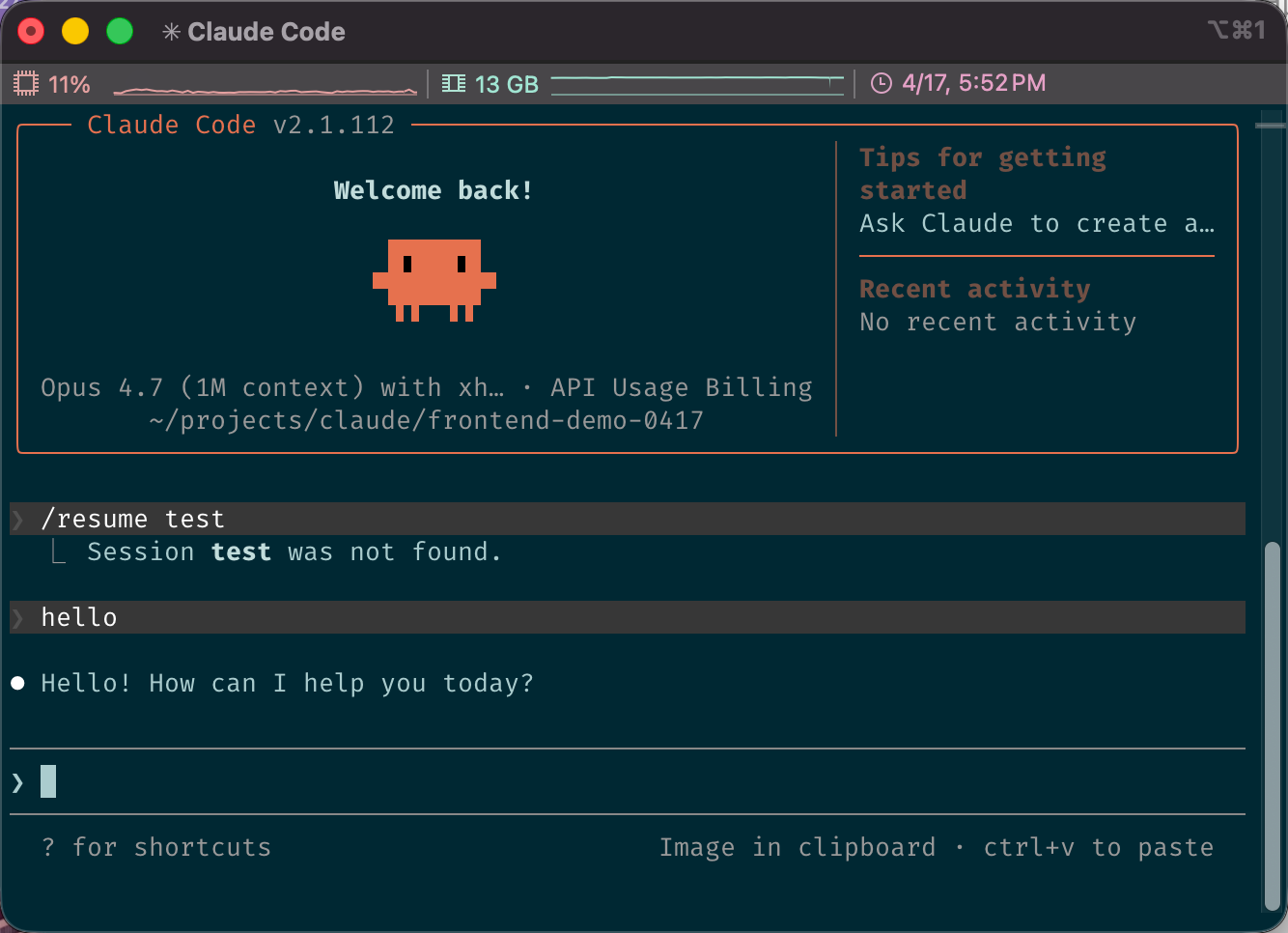Click the '/resume test' command line
The height and width of the screenshot is (933, 1288).
click(x=628, y=519)
